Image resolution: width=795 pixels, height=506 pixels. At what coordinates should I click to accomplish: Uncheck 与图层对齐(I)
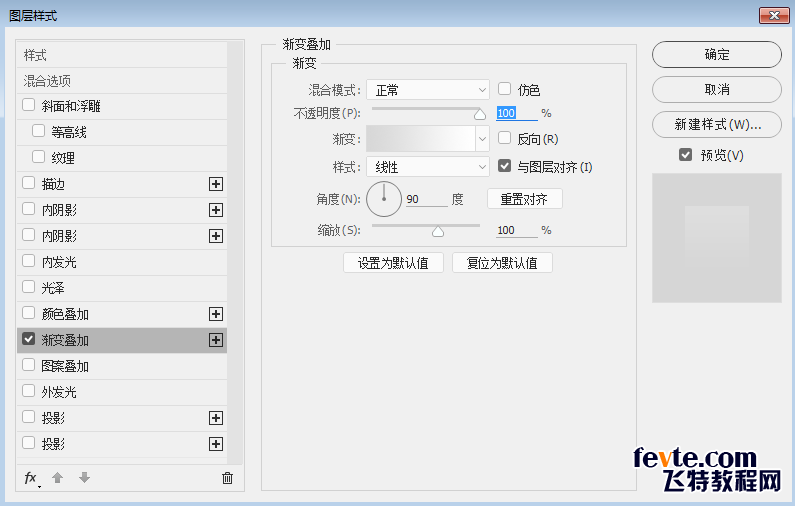(x=504, y=166)
